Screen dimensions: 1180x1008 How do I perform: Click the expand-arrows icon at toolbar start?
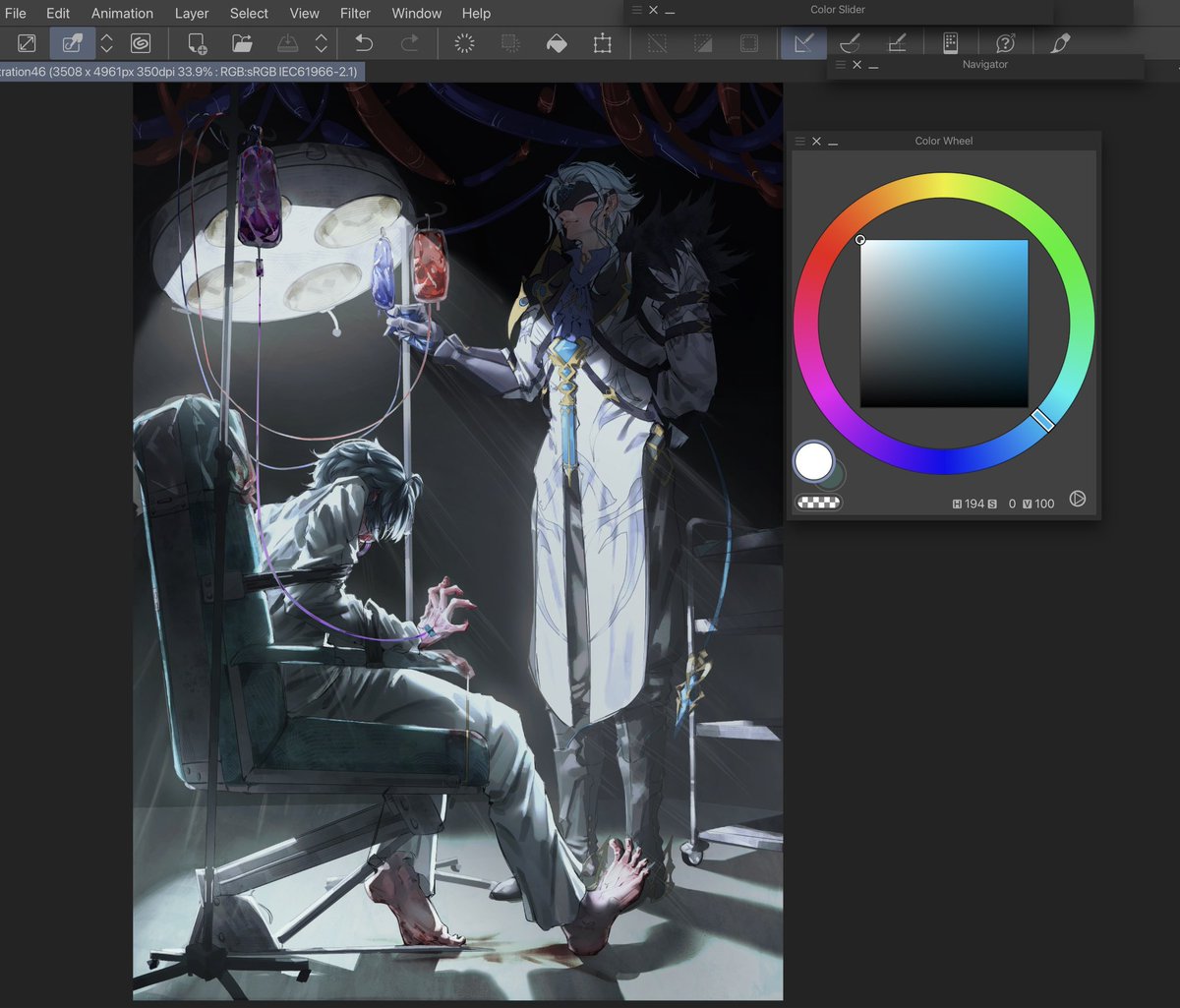tap(27, 43)
